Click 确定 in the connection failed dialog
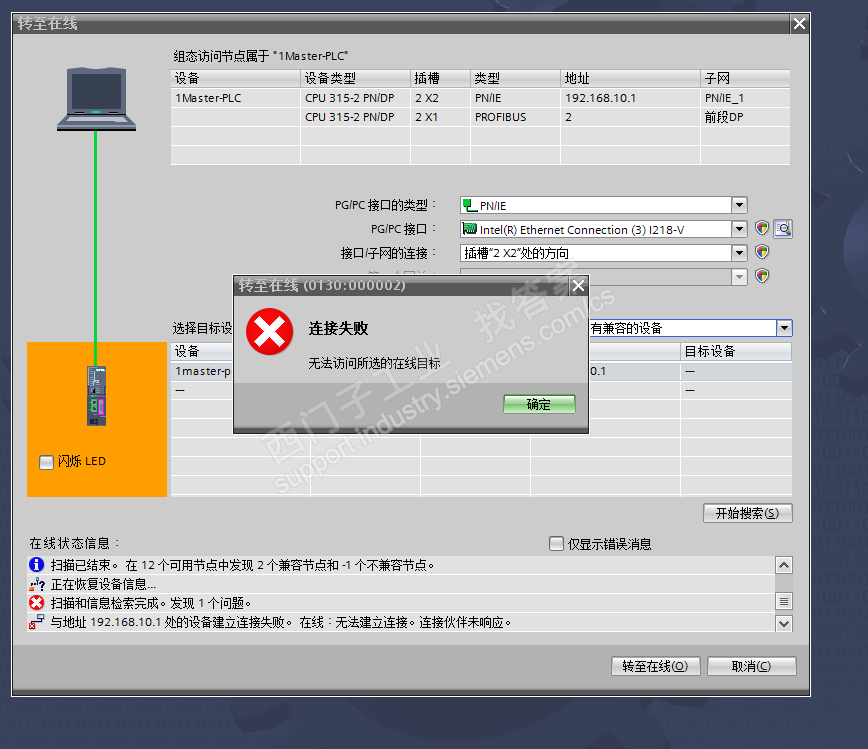The height and width of the screenshot is (749, 868). pos(539,404)
